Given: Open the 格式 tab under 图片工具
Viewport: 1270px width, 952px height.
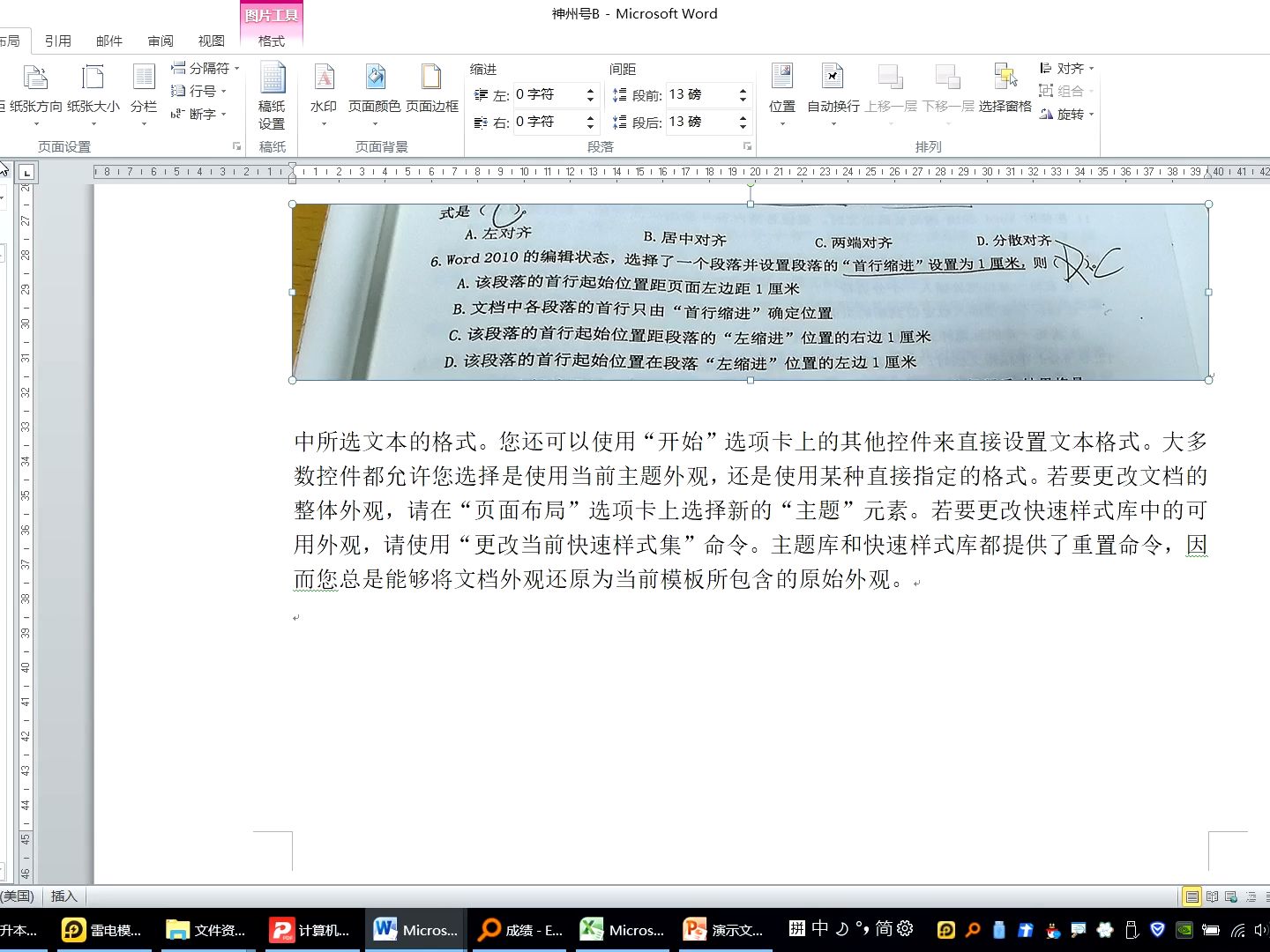Looking at the screenshot, I should click(x=272, y=41).
